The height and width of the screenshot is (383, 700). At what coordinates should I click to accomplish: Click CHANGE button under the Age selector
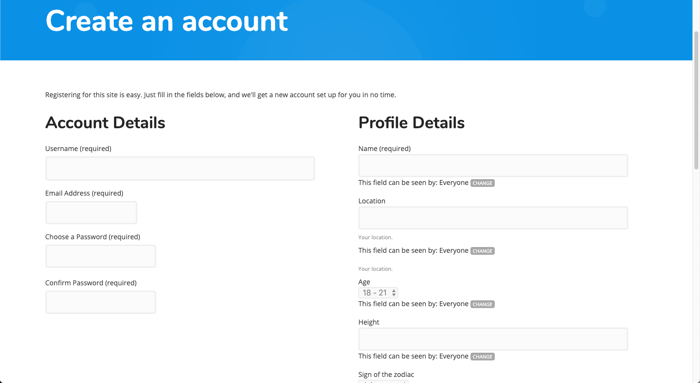[x=483, y=304]
